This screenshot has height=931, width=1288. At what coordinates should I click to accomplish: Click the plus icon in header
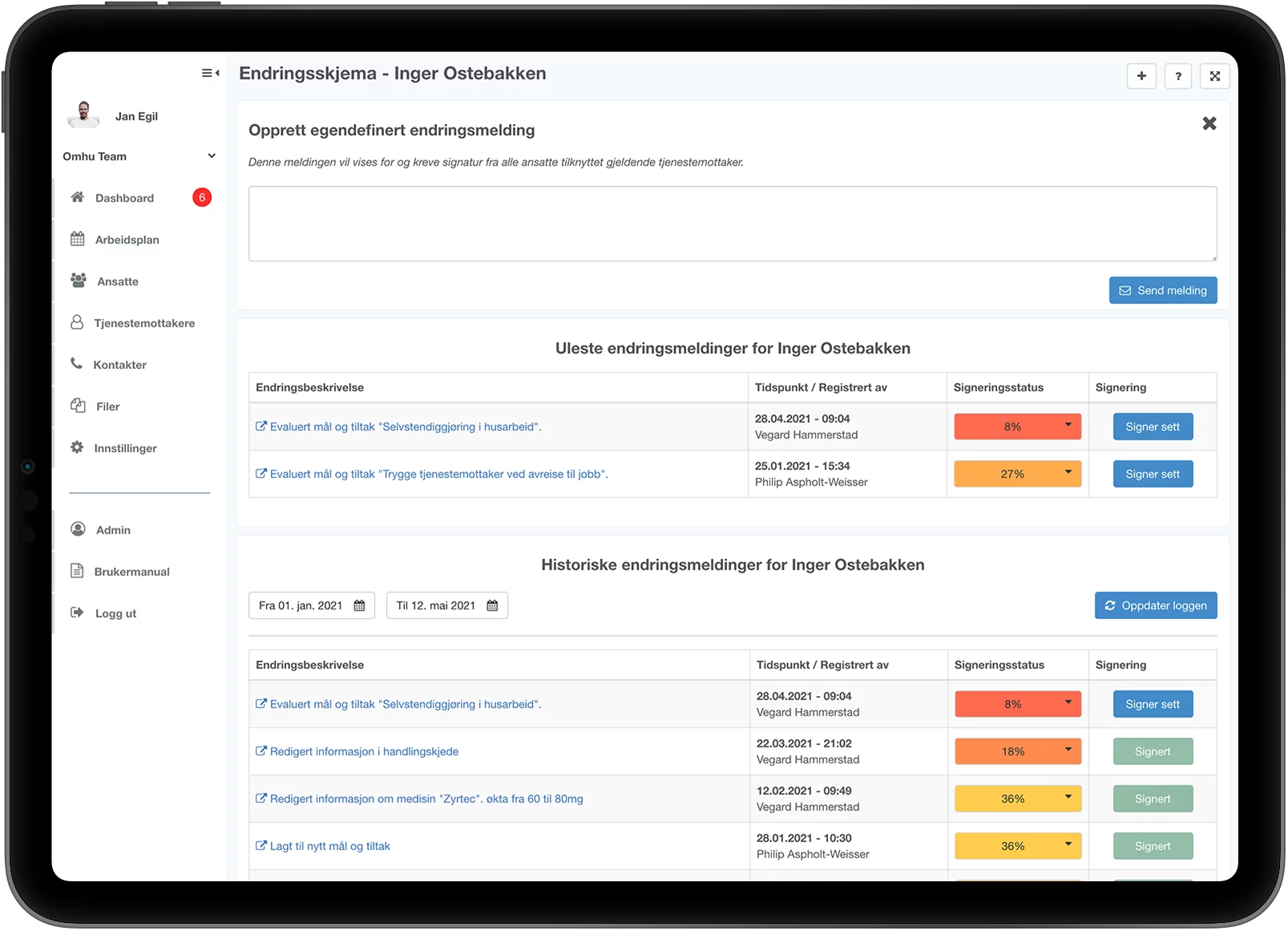point(1141,76)
